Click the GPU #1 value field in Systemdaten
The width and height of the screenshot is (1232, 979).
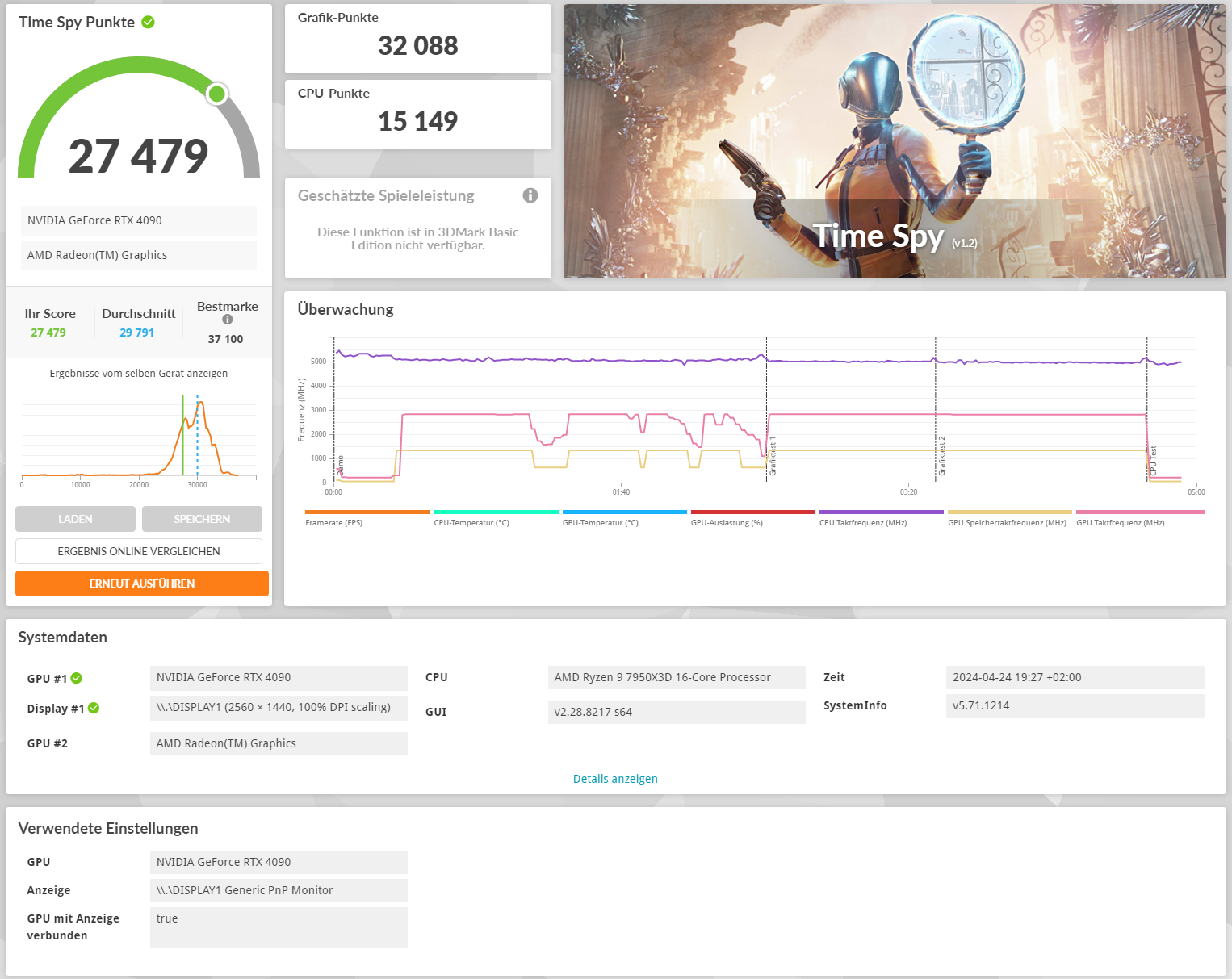[x=279, y=678]
